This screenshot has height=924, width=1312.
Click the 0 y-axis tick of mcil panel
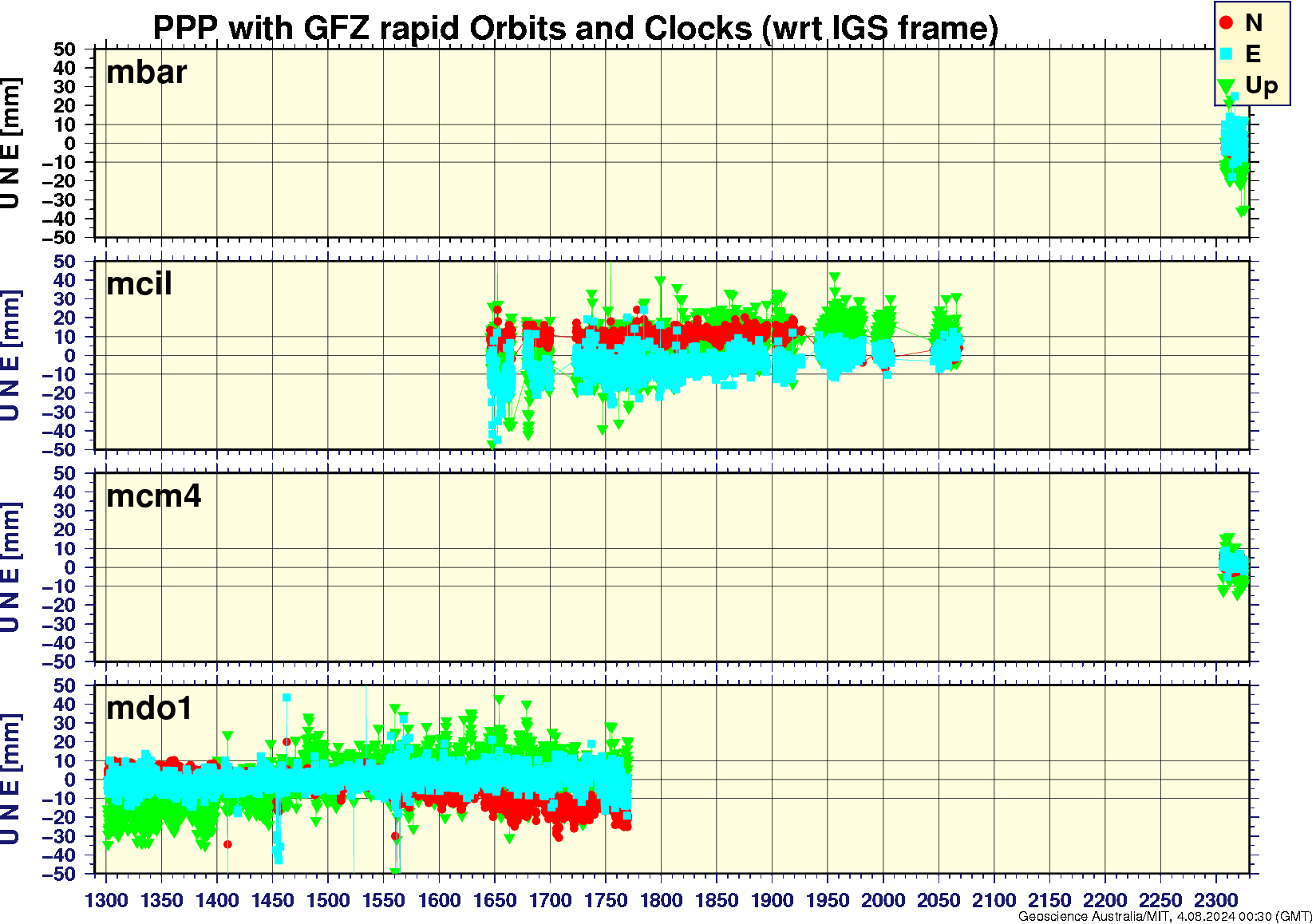point(70,356)
